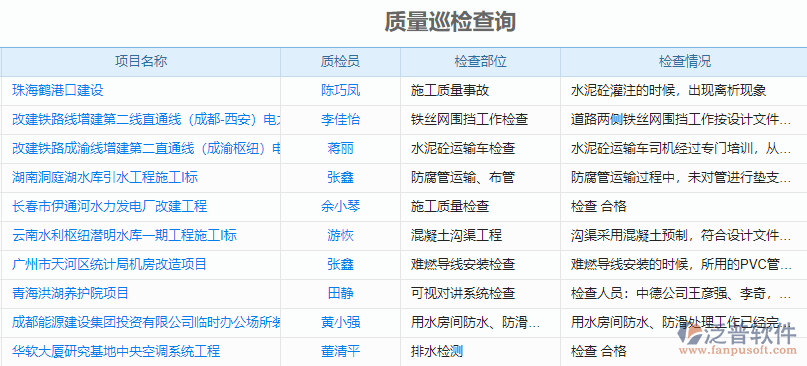
Task: Open project link 改建铁路线增建第二线直通线（成都-西安）
Action: tap(146, 120)
